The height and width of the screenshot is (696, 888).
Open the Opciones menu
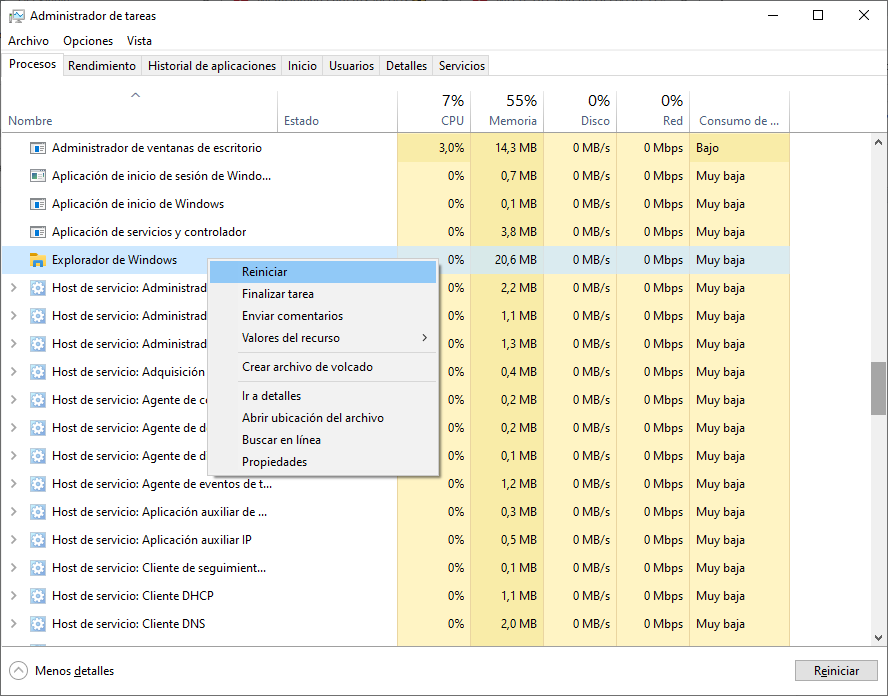88,41
